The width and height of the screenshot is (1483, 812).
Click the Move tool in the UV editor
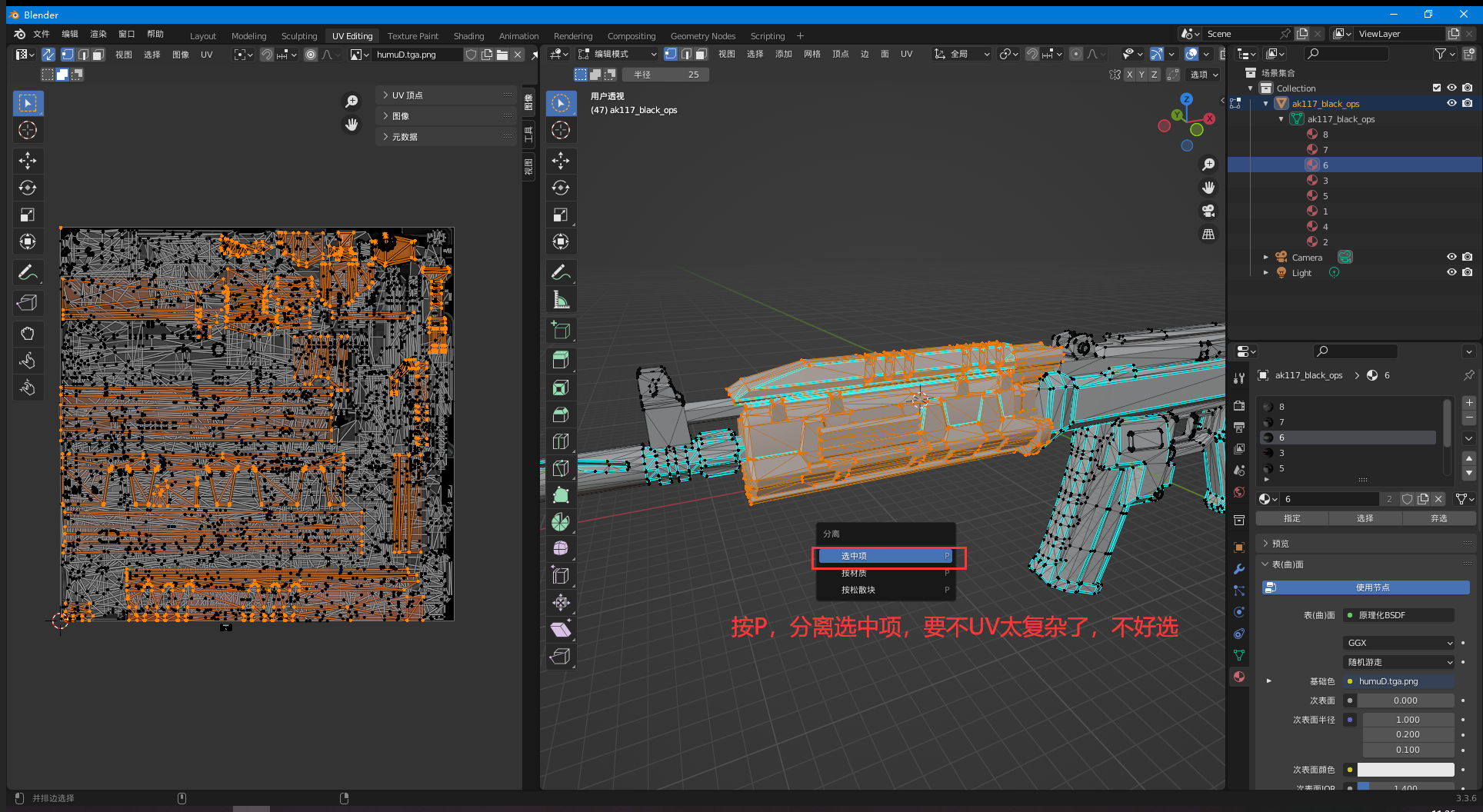[x=28, y=161]
